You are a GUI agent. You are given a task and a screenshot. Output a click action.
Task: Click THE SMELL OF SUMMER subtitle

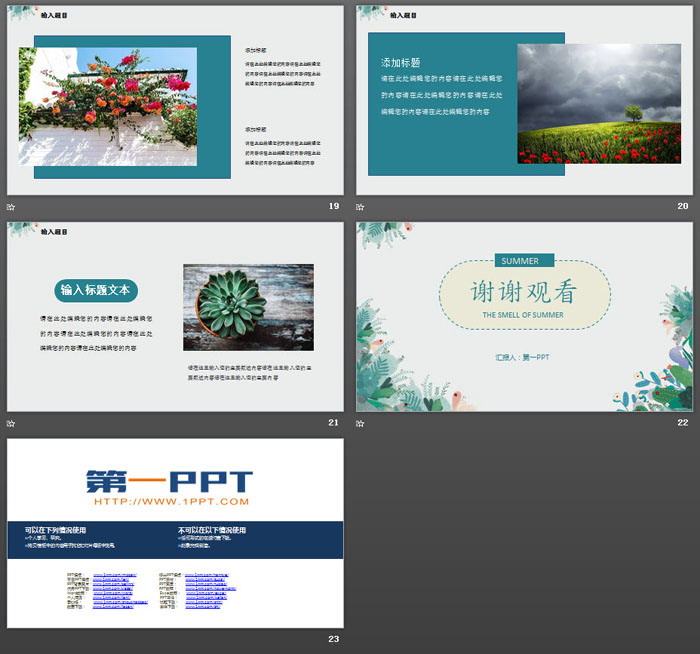[522, 315]
